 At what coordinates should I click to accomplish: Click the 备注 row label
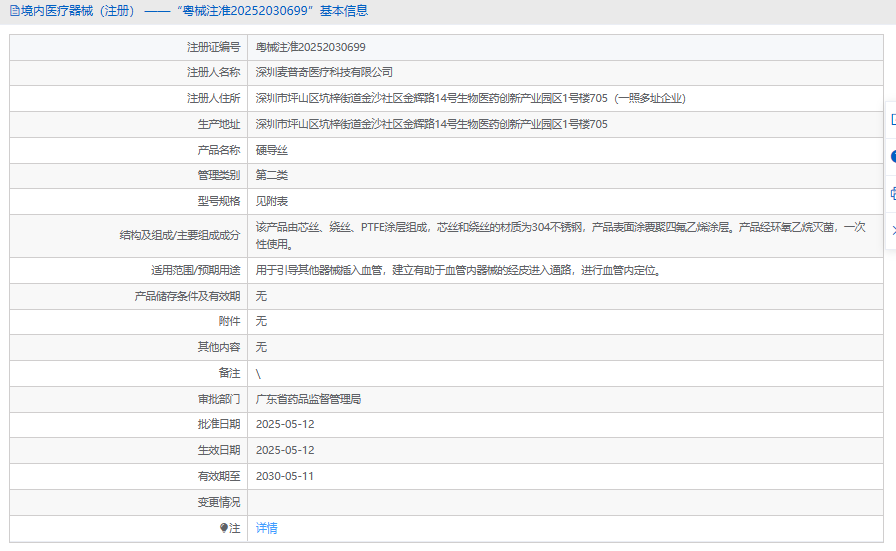click(x=230, y=373)
